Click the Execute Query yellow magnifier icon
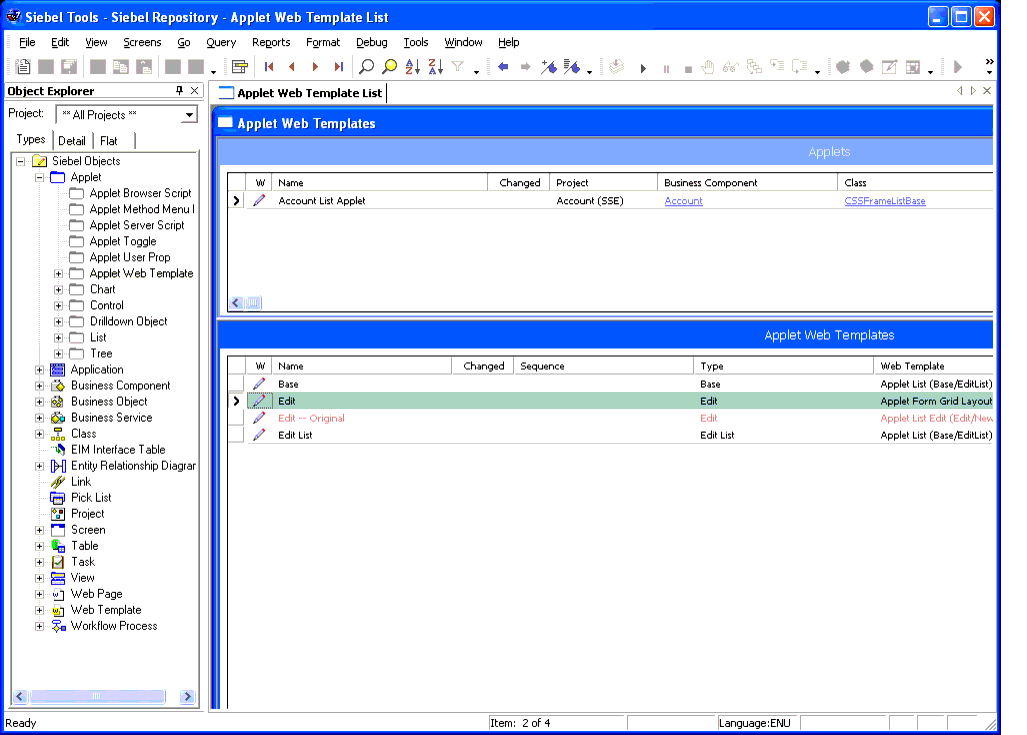 tap(390, 67)
